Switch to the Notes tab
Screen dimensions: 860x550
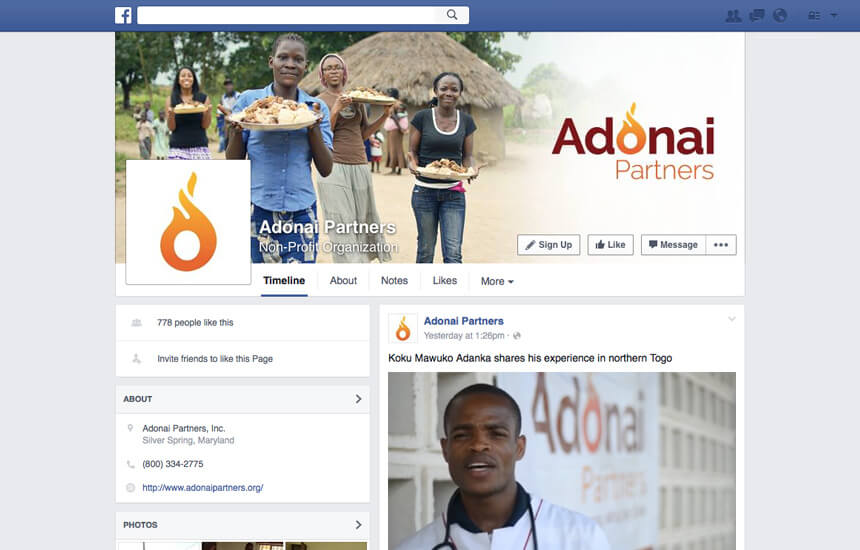[x=394, y=281]
